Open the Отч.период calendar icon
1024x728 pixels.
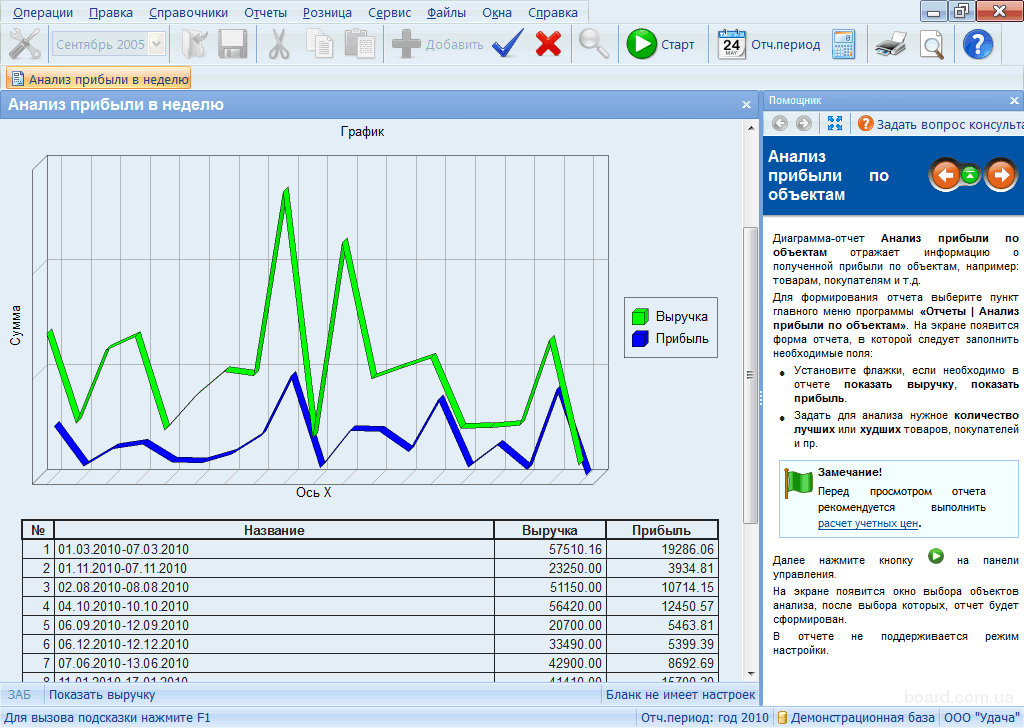click(x=731, y=44)
